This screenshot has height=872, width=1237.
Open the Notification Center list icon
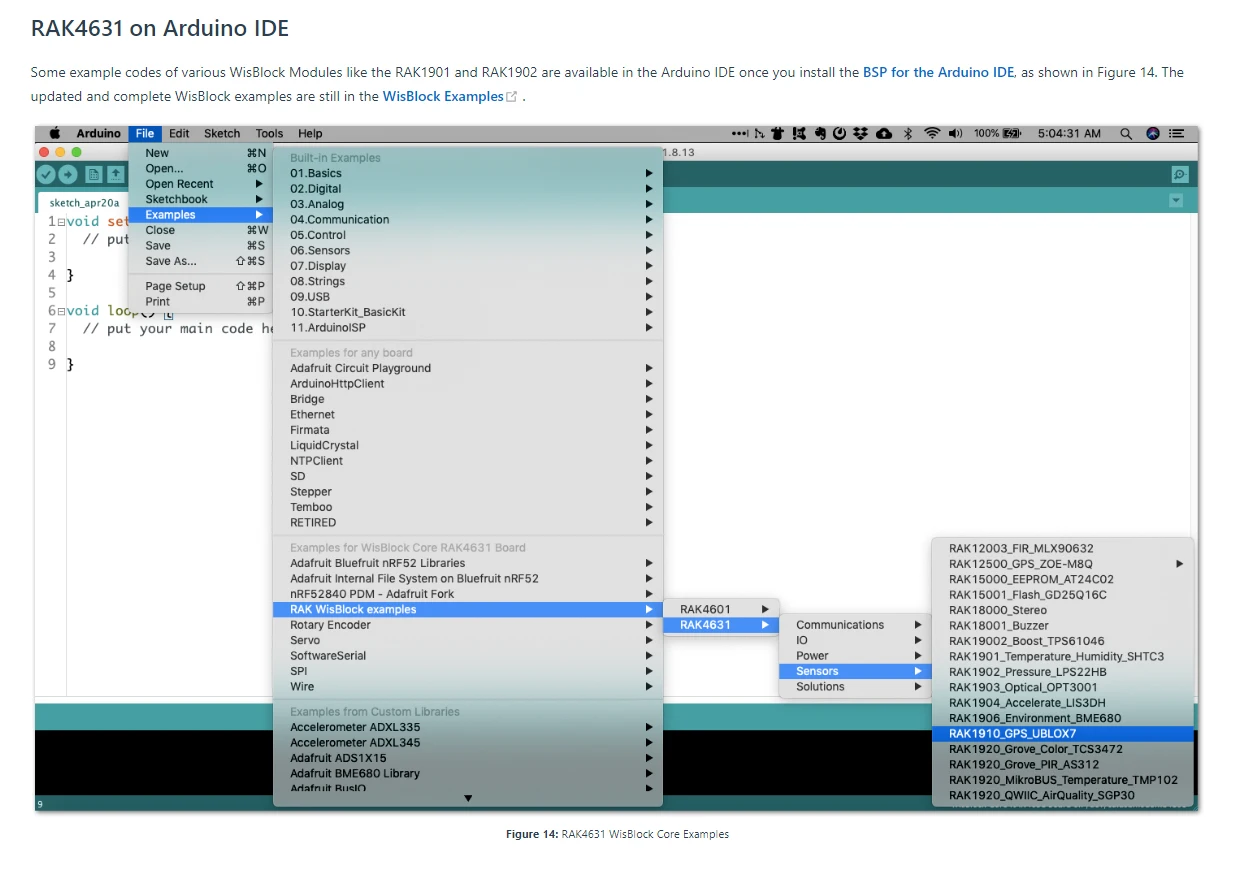click(x=1178, y=133)
